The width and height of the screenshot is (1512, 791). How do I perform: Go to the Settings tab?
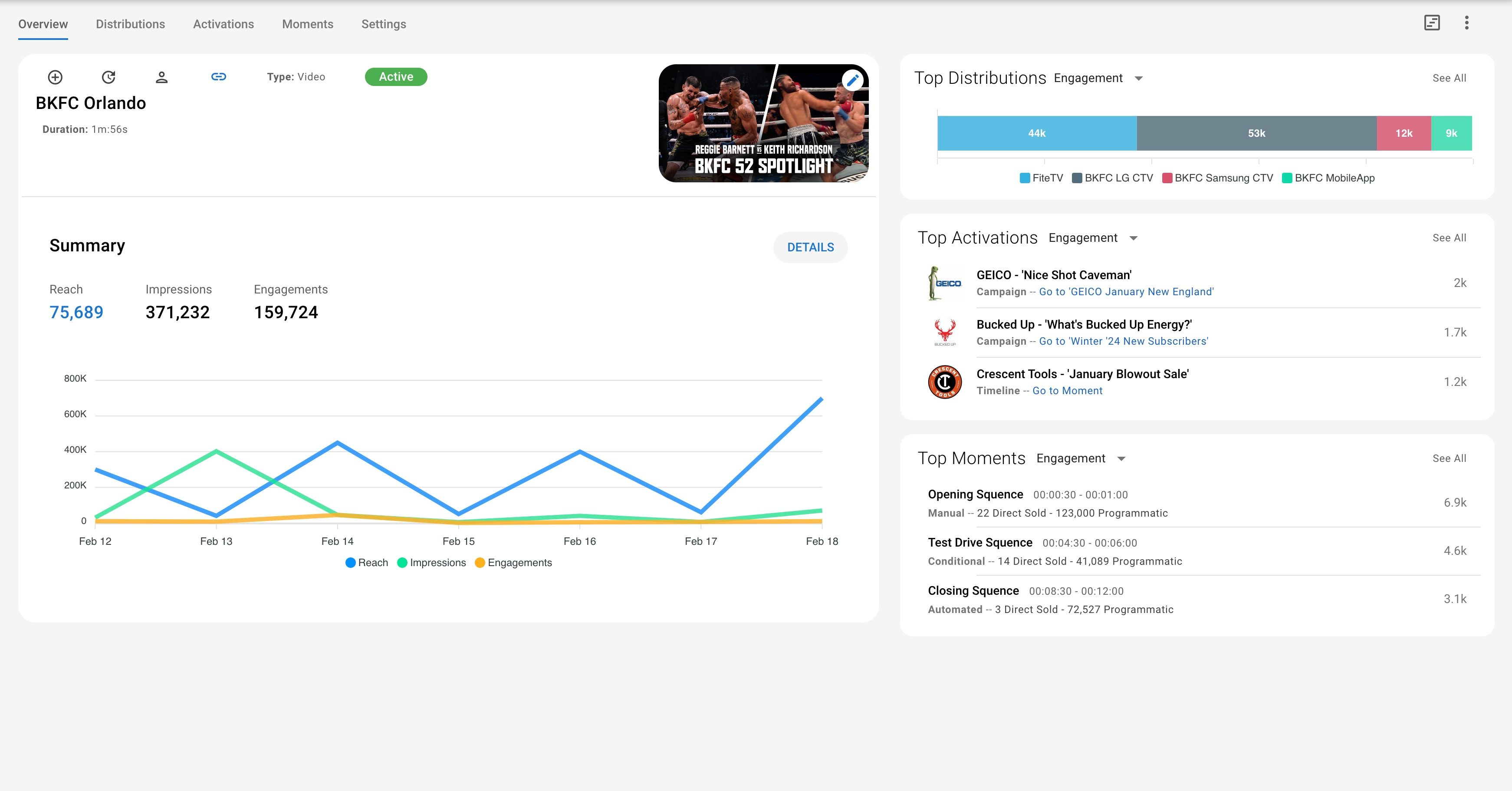coord(384,24)
